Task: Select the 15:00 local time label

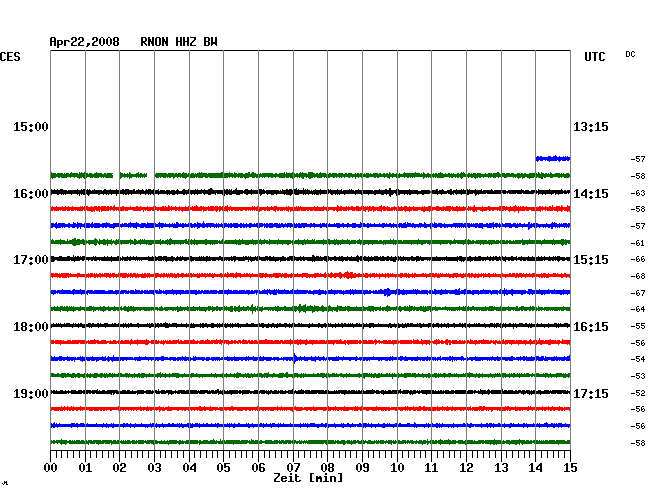Action: 31,127
